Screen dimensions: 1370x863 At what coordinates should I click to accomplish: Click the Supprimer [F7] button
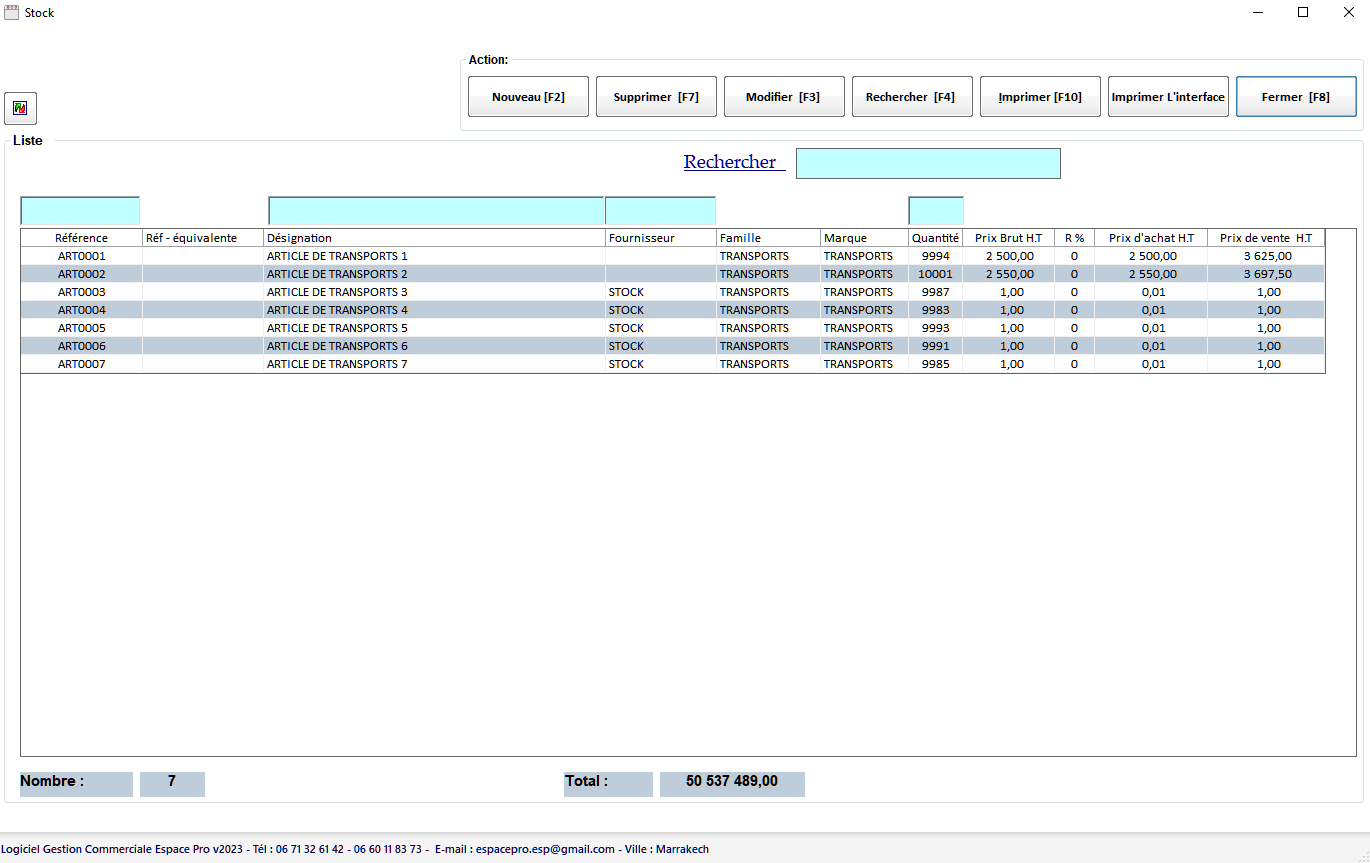click(656, 97)
